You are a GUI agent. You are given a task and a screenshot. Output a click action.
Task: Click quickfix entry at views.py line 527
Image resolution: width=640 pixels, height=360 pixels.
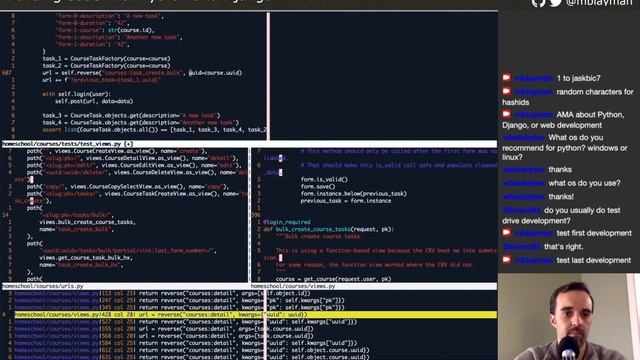coord(186,322)
